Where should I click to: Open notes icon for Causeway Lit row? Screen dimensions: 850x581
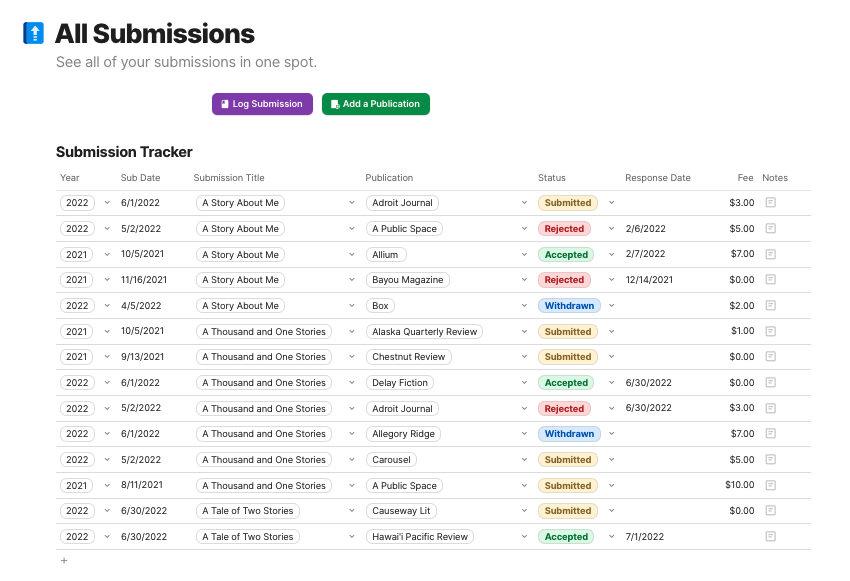pos(770,511)
